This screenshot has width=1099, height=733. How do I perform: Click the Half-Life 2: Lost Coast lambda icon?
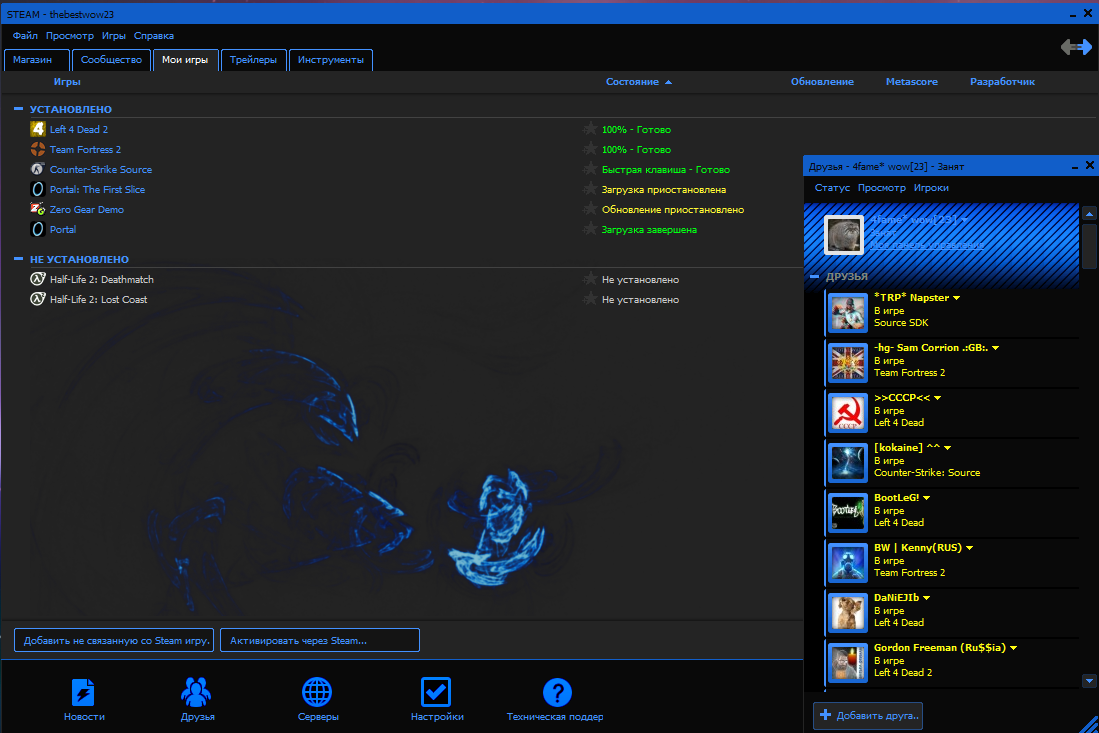[x=38, y=299]
